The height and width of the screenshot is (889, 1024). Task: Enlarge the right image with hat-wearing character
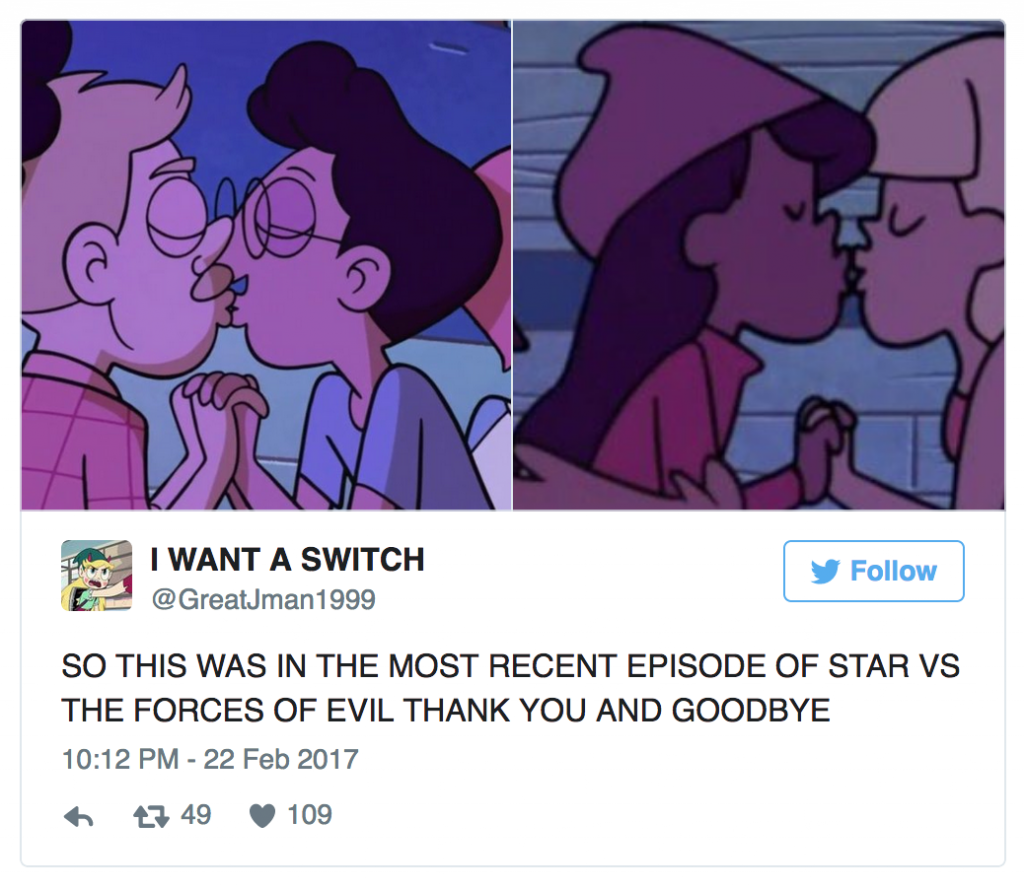[x=759, y=265]
